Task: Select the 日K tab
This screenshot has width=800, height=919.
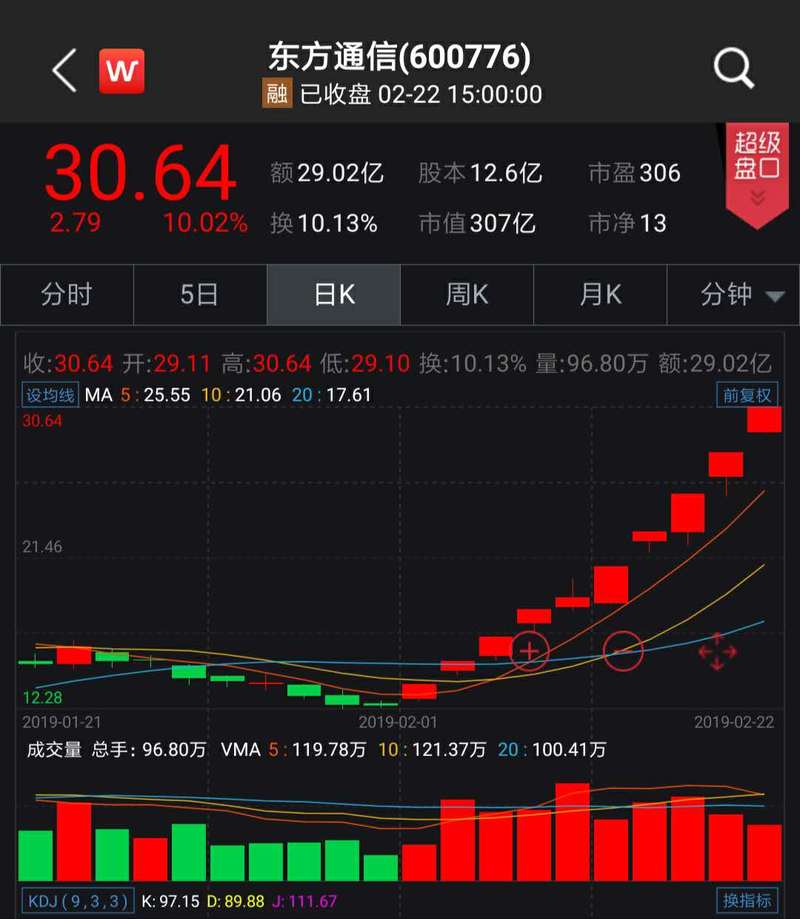Action: pyautogui.click(x=334, y=294)
